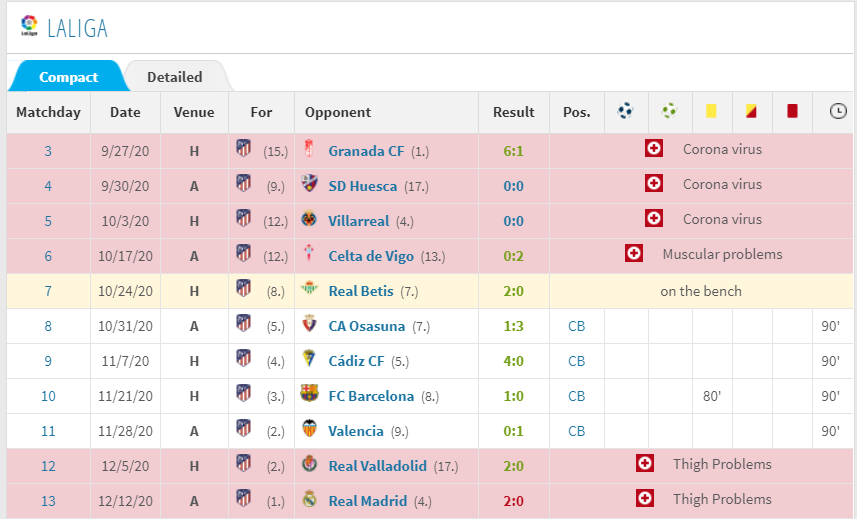Click the injury cross icon in Granada row

tap(654, 149)
